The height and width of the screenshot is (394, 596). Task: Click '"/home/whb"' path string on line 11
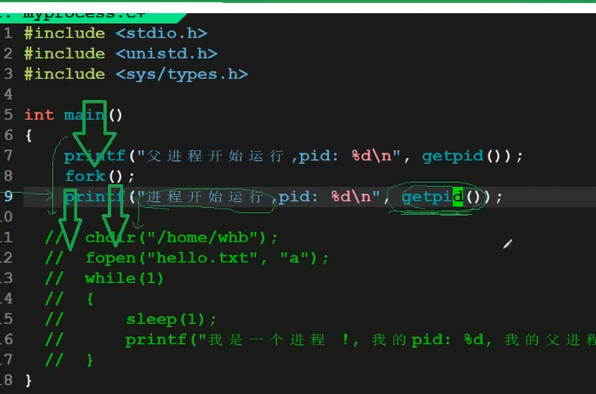point(203,238)
